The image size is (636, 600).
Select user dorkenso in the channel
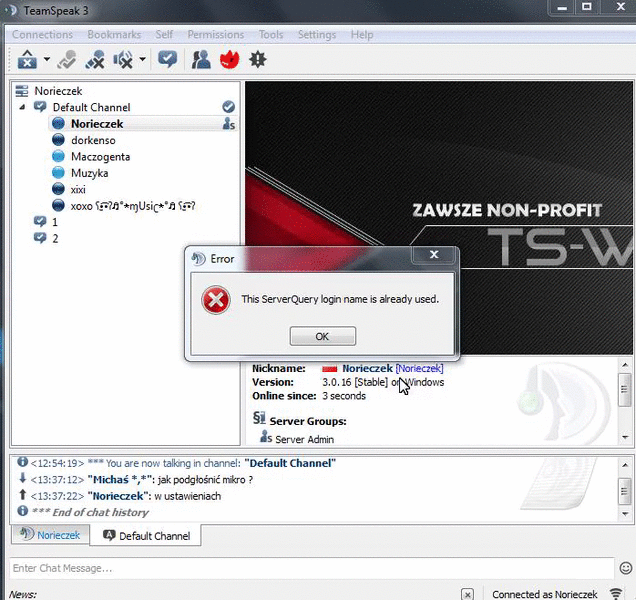coord(93,140)
